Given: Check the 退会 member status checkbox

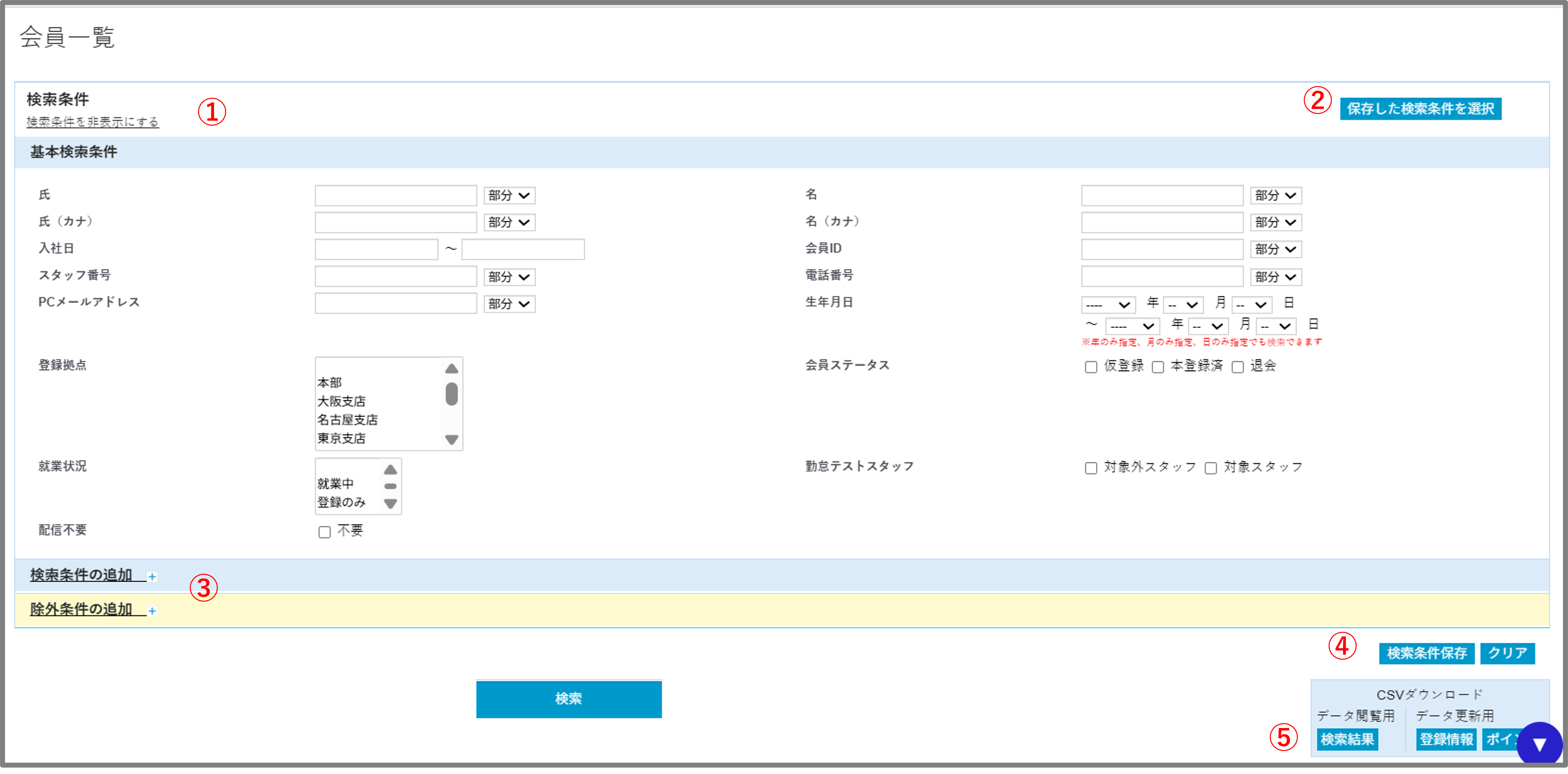Looking at the screenshot, I should 1238,367.
